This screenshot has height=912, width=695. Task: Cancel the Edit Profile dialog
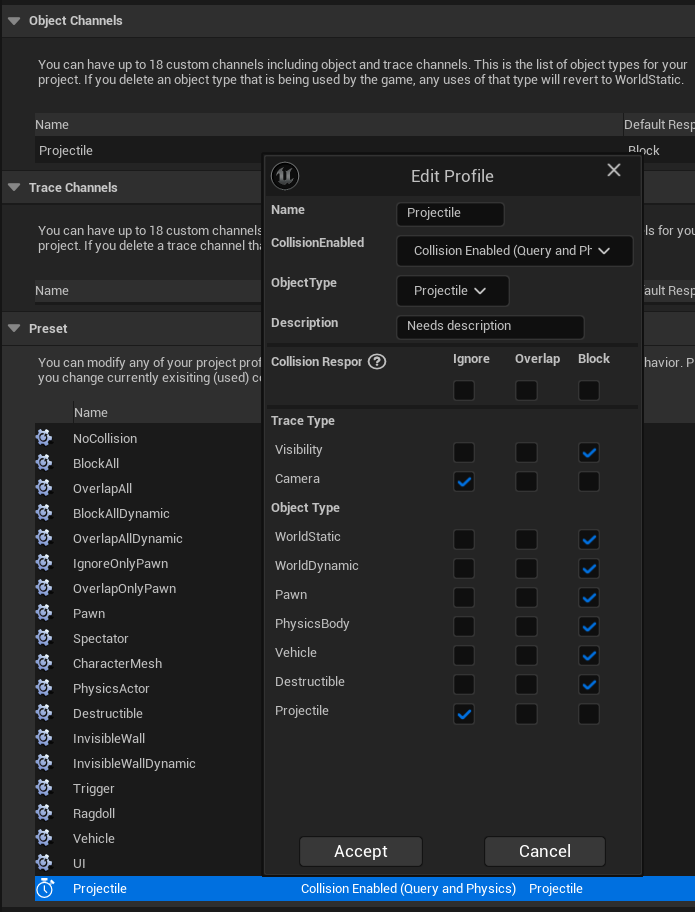[x=544, y=851]
